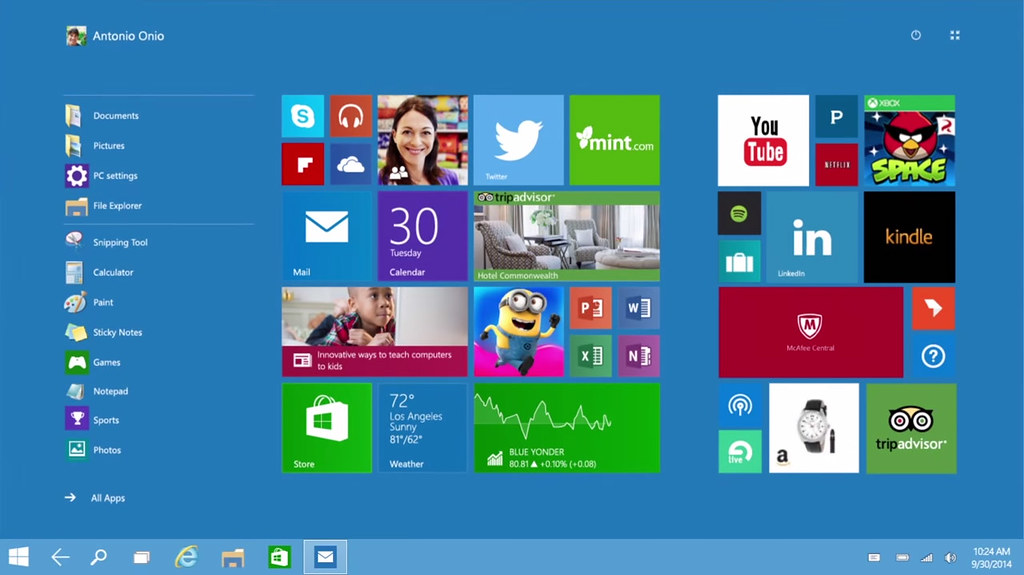Open the PowerPoint tile
This screenshot has height=575, width=1024.
click(590, 308)
